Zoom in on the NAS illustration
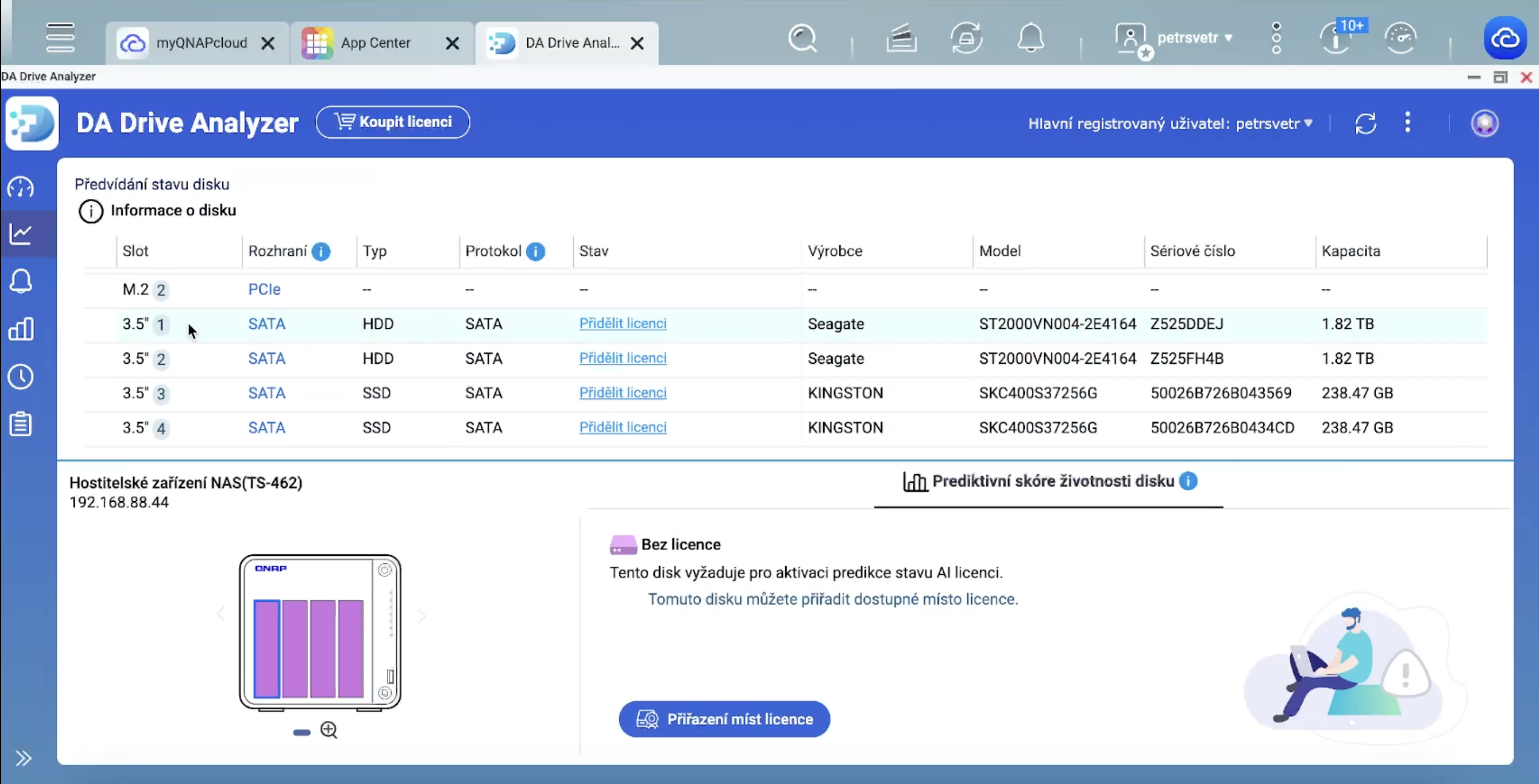The image size is (1539, 784). (329, 729)
